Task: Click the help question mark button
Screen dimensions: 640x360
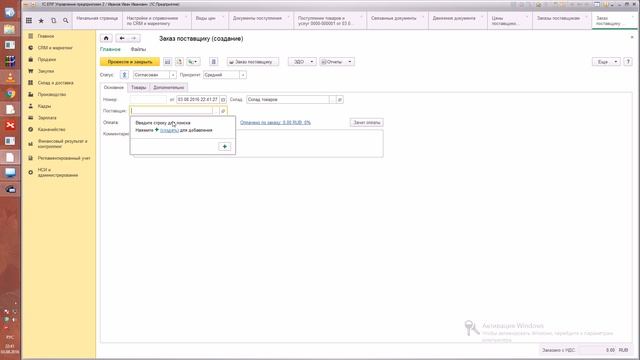Action: 628,62
